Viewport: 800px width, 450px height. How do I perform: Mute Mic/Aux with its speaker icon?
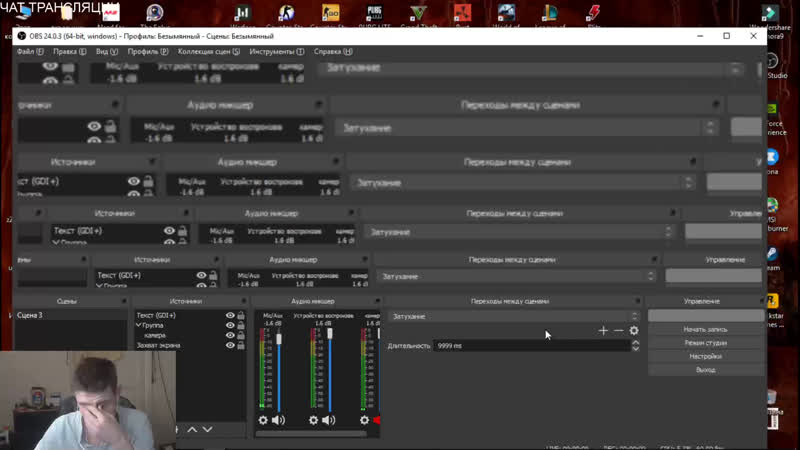tap(278, 420)
